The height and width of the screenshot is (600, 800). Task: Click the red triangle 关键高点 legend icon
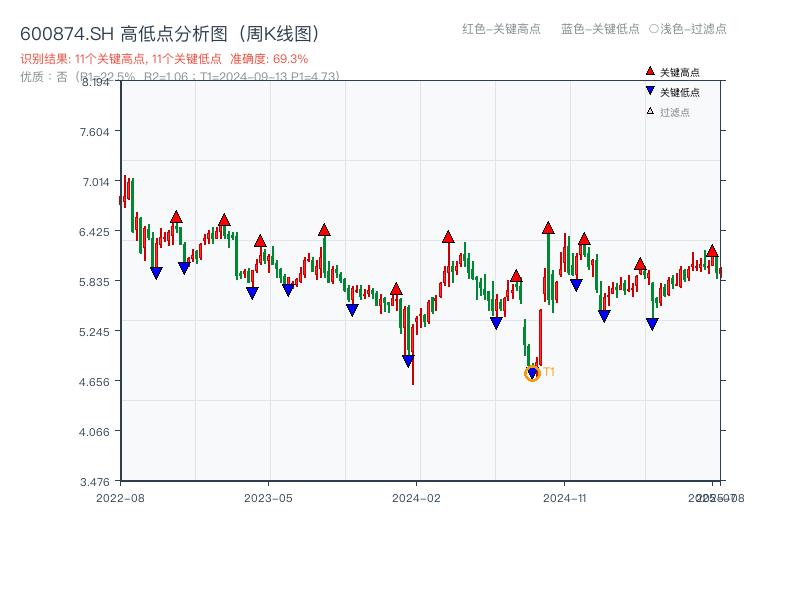650,71
